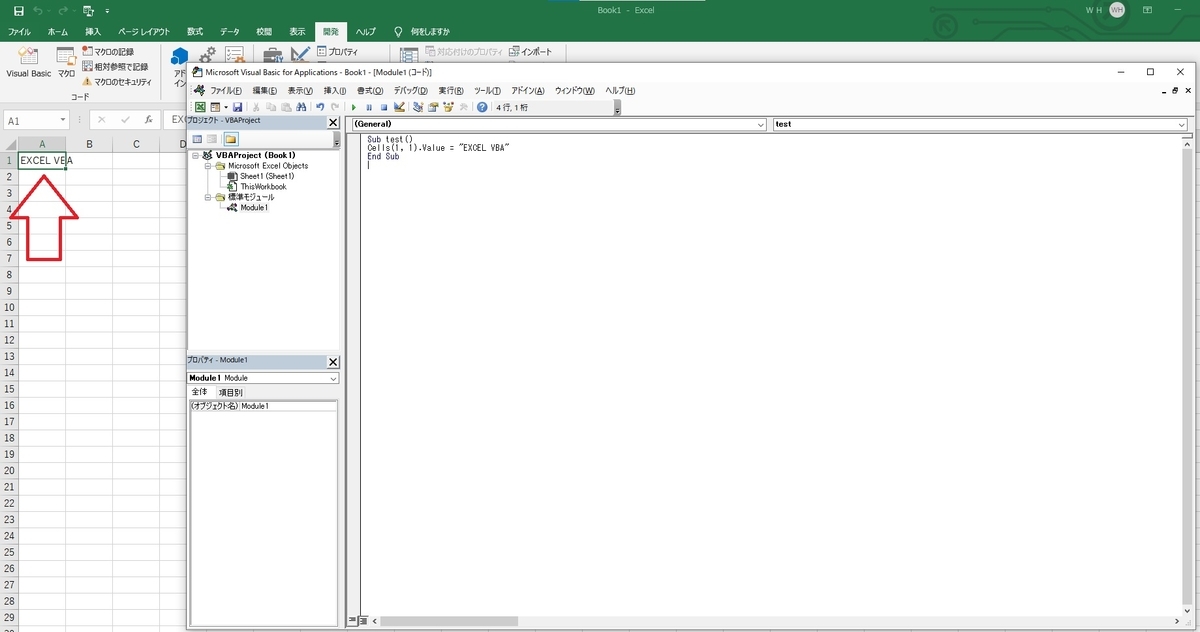
Task: Click Insert UserForm icon in VBA toolbar
Action: pyautogui.click(x=215, y=107)
